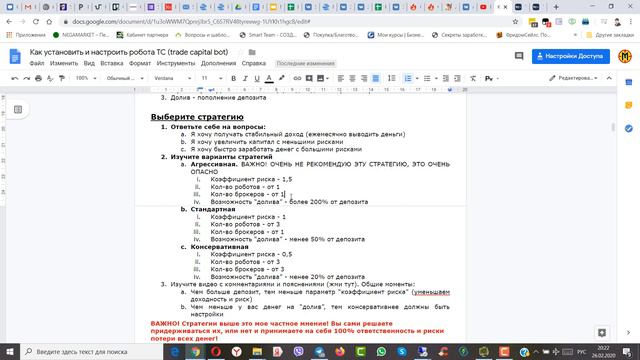Align text to the left

coord(340,78)
